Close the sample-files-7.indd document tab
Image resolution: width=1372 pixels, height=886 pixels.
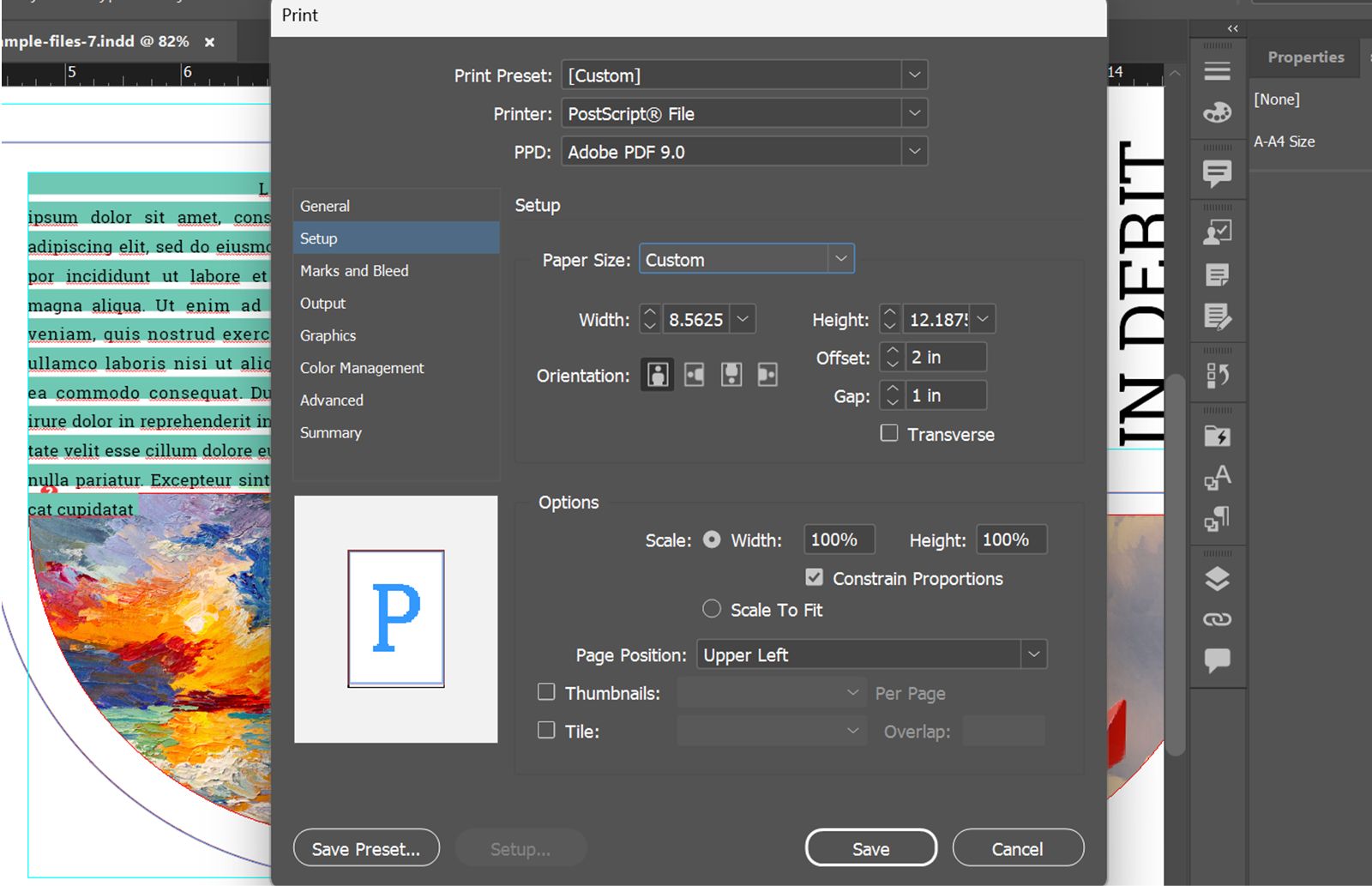pos(209,41)
